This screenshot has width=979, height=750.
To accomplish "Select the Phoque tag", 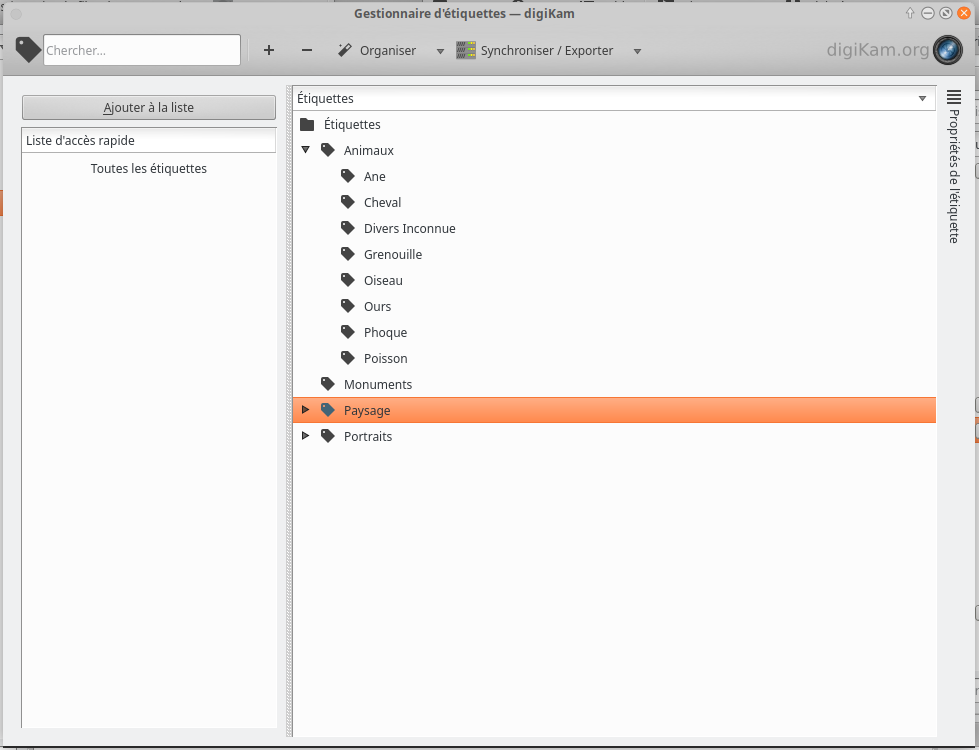I will (385, 333).
